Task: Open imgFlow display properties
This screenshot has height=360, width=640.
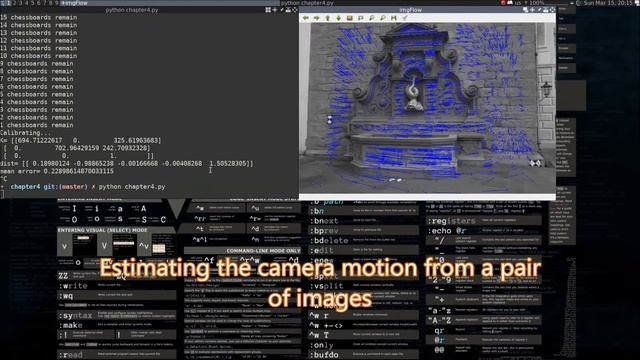Action: point(405,18)
